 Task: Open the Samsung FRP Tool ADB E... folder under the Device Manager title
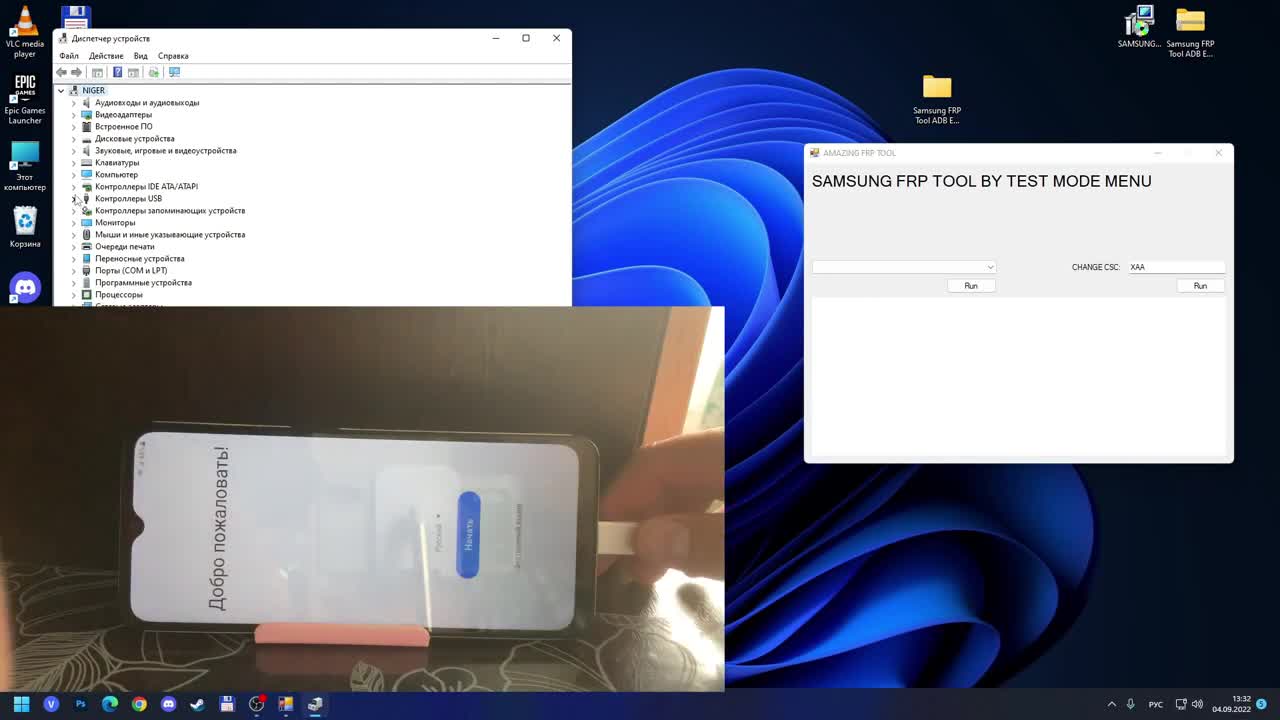click(x=937, y=100)
